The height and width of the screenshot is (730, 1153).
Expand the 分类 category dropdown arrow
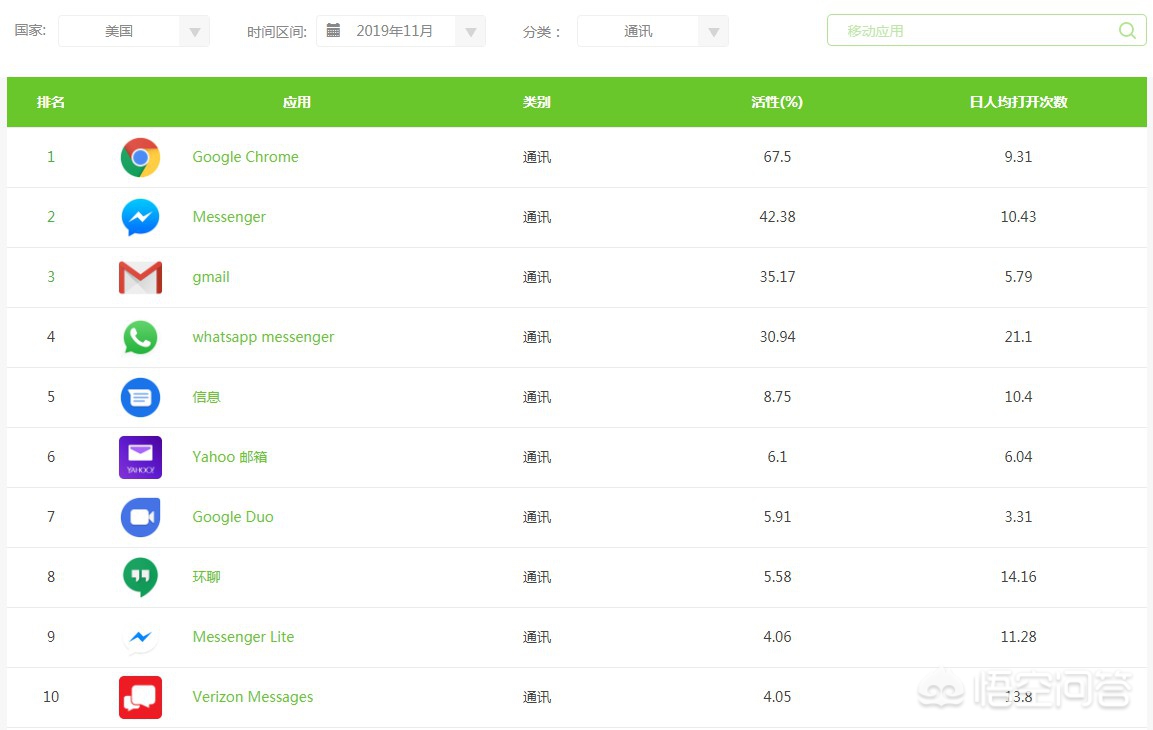[x=713, y=32]
